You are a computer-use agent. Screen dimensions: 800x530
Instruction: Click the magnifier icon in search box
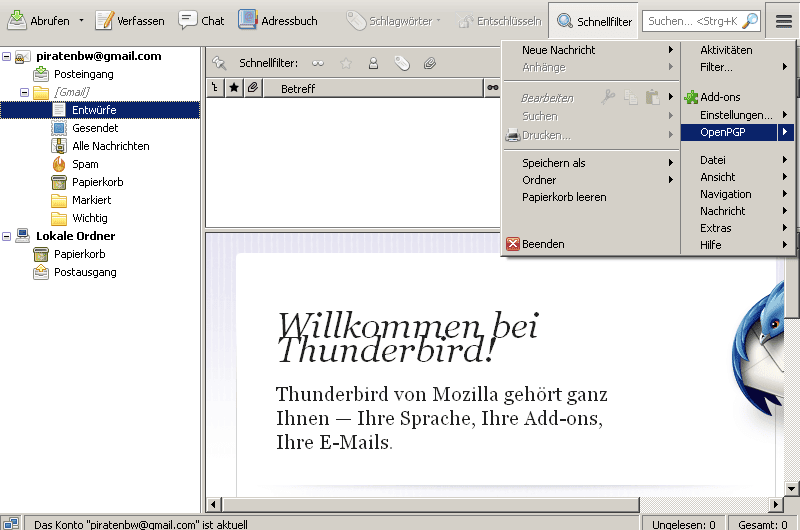click(750, 21)
